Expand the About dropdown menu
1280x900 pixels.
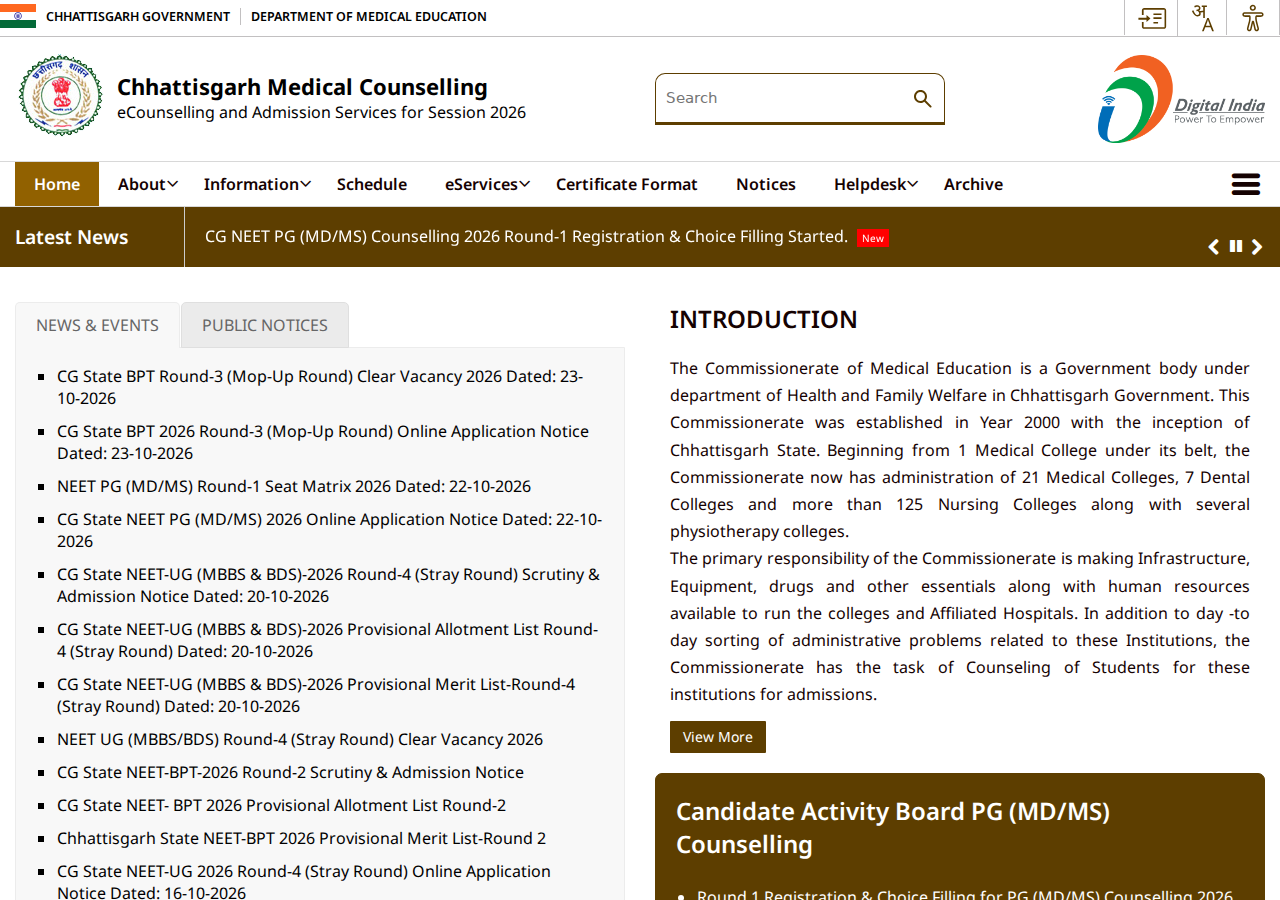(148, 184)
